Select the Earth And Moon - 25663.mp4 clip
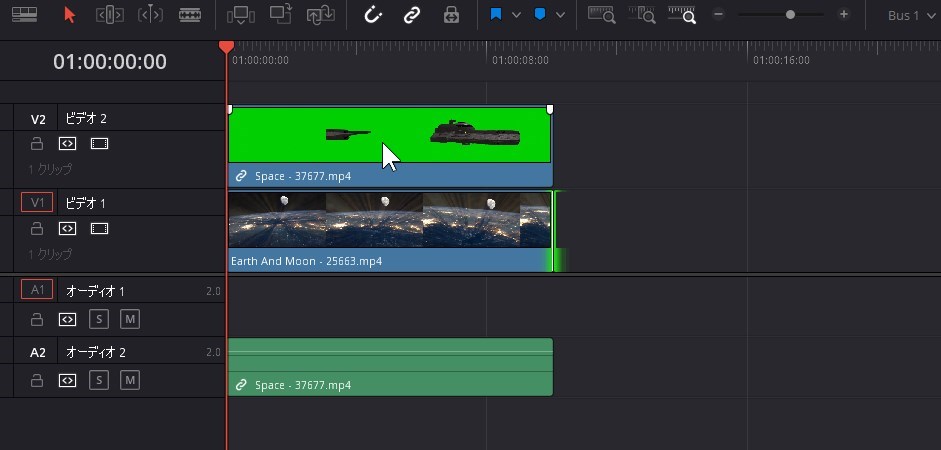The image size is (941, 450). tap(390, 232)
